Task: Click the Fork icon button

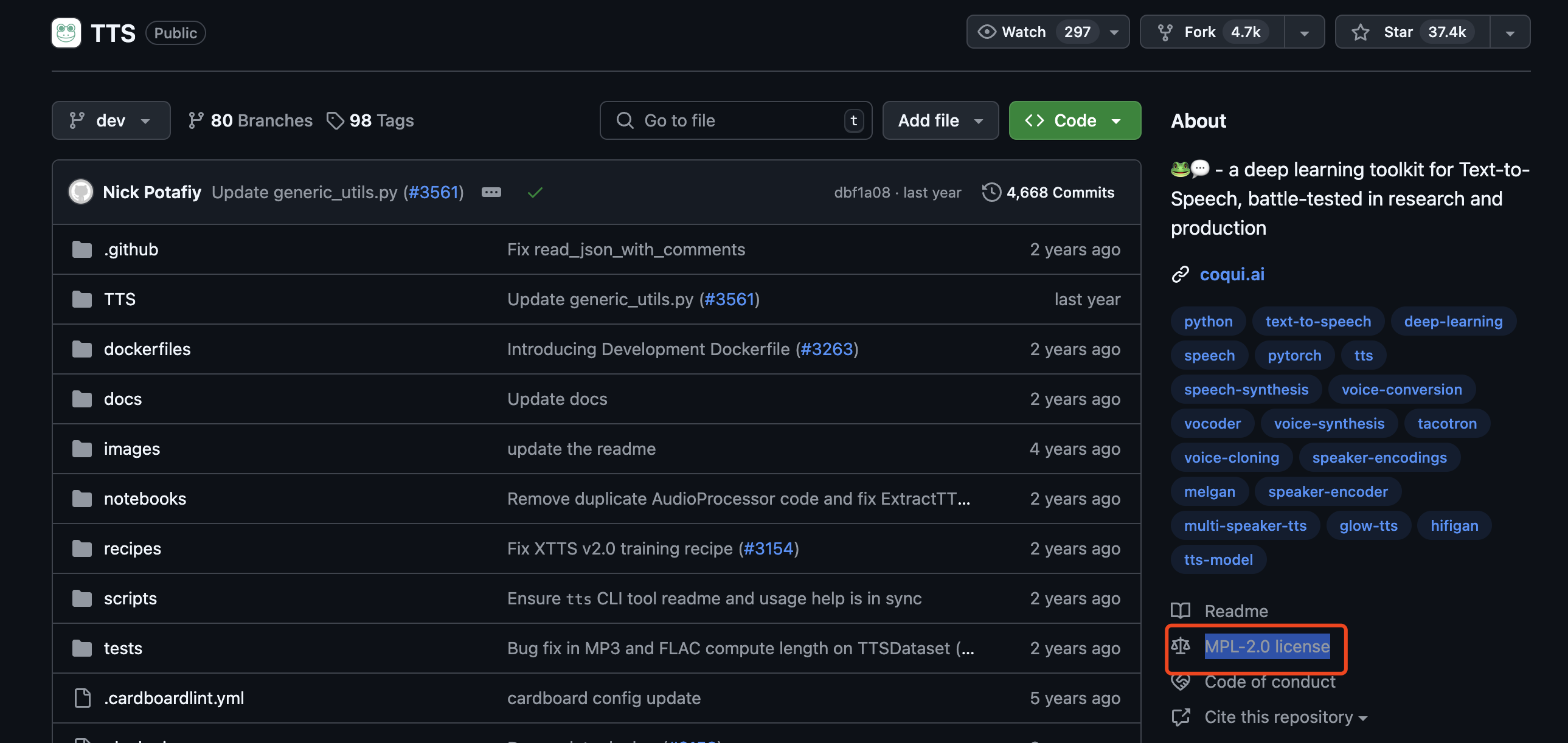Action: point(1165,32)
